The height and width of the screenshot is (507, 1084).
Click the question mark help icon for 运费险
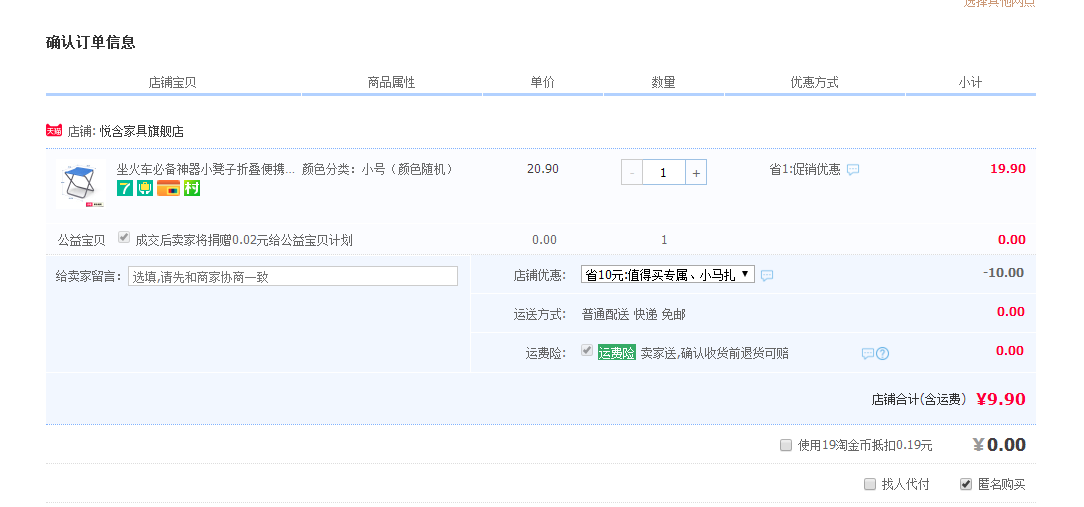coord(882,353)
